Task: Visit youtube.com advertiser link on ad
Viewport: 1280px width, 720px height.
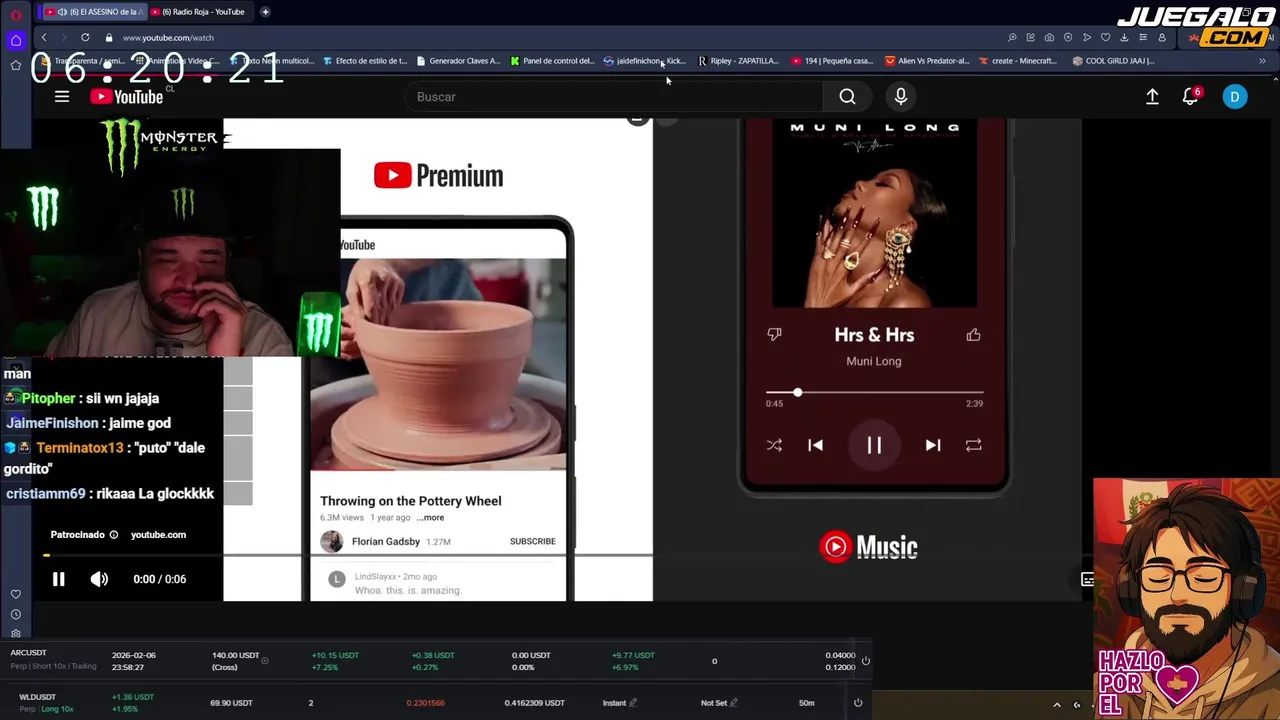Action: click(x=158, y=535)
